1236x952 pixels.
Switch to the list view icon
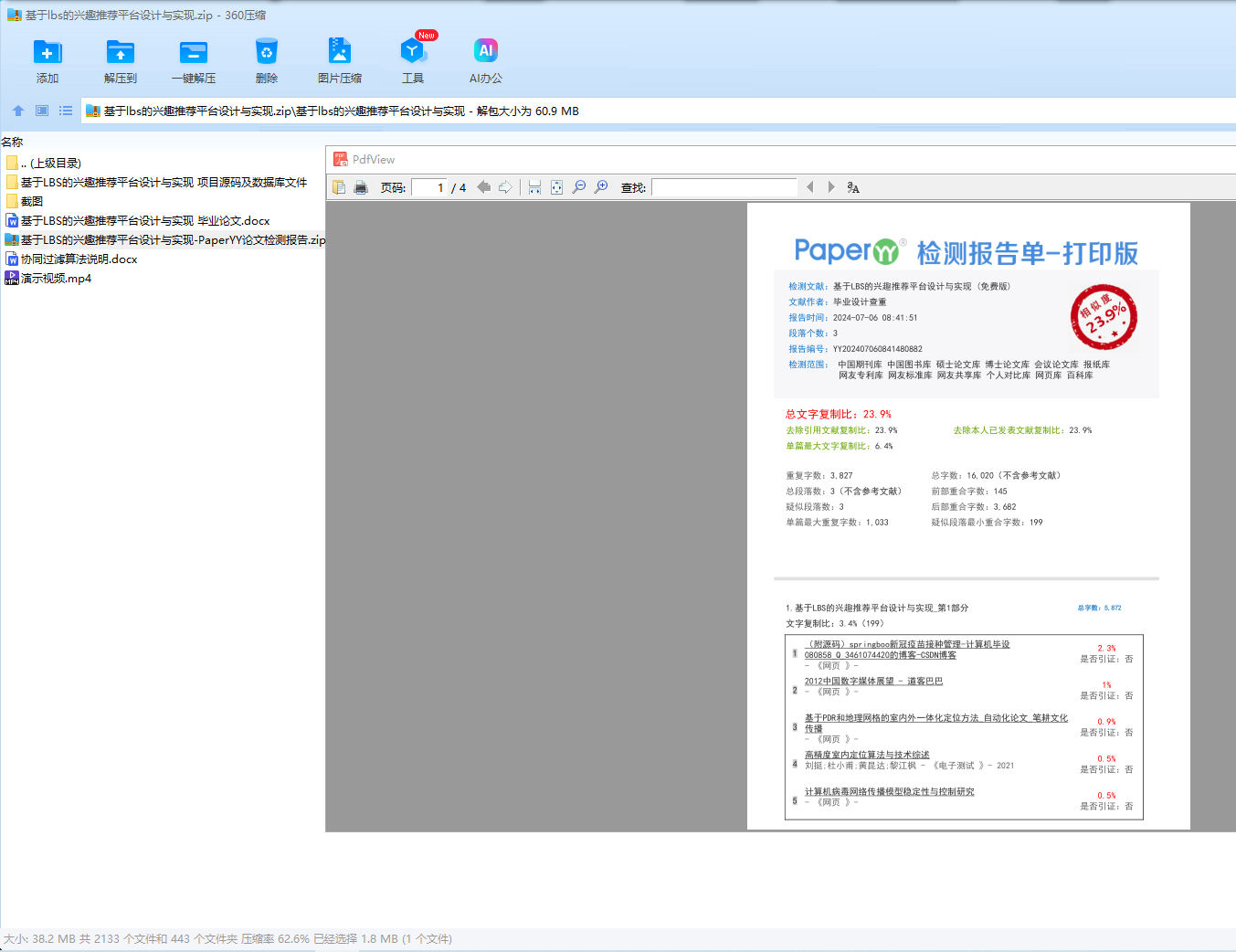[x=66, y=111]
